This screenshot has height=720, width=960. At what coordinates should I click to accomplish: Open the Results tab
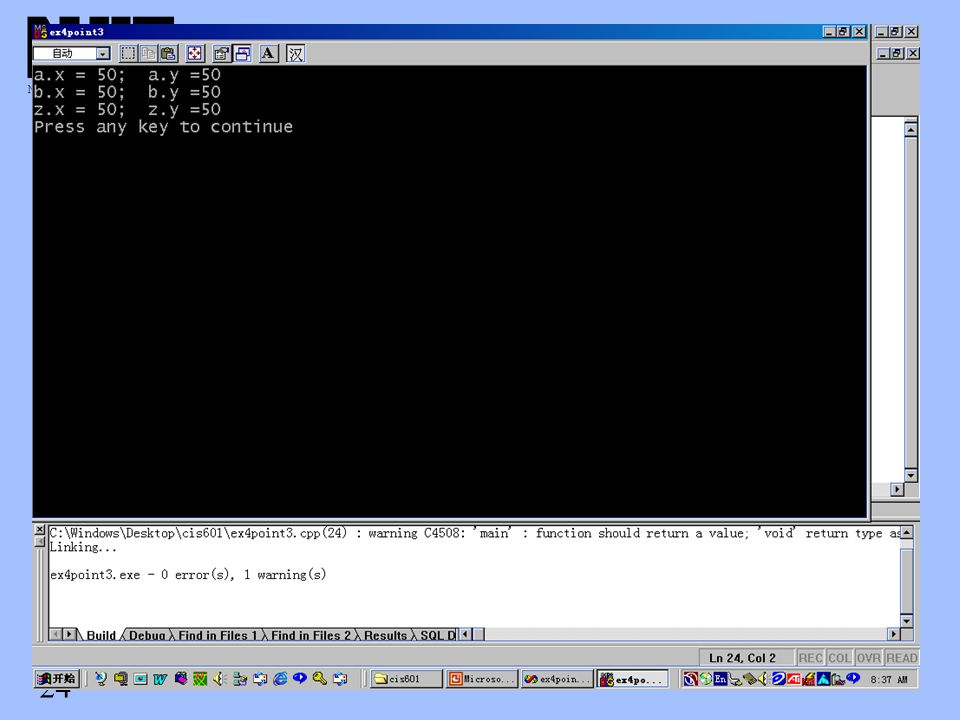coord(385,635)
